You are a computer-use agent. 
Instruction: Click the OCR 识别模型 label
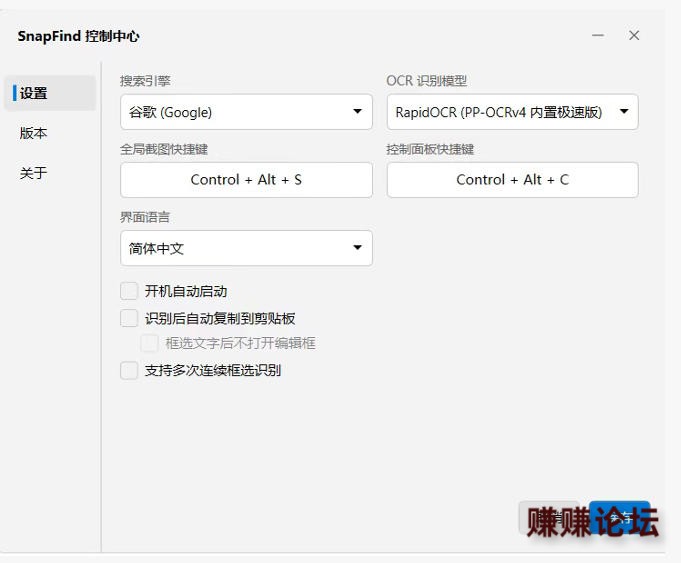pyautogui.click(x=426, y=81)
